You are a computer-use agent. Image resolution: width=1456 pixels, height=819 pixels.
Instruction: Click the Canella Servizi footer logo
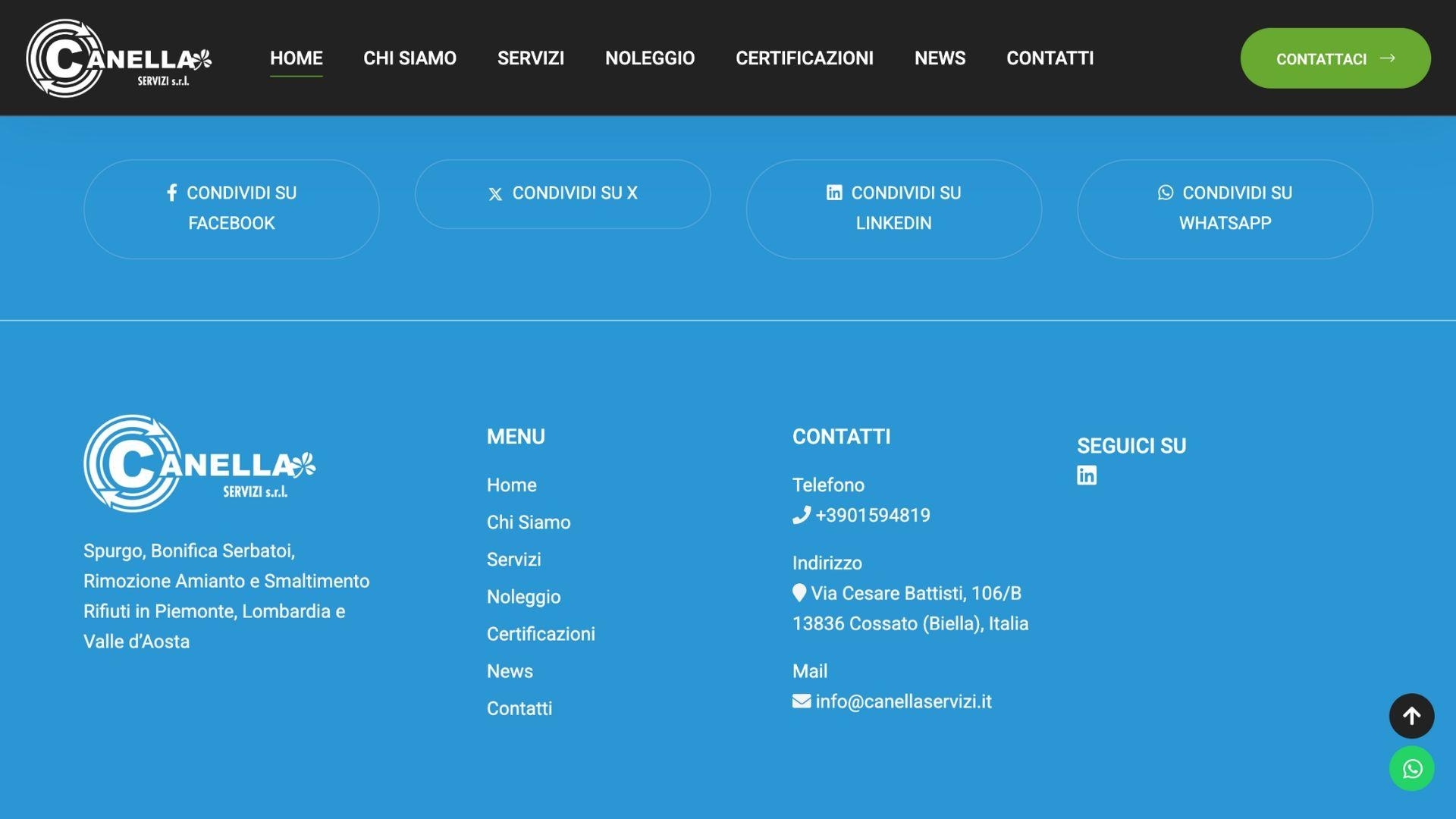click(199, 463)
